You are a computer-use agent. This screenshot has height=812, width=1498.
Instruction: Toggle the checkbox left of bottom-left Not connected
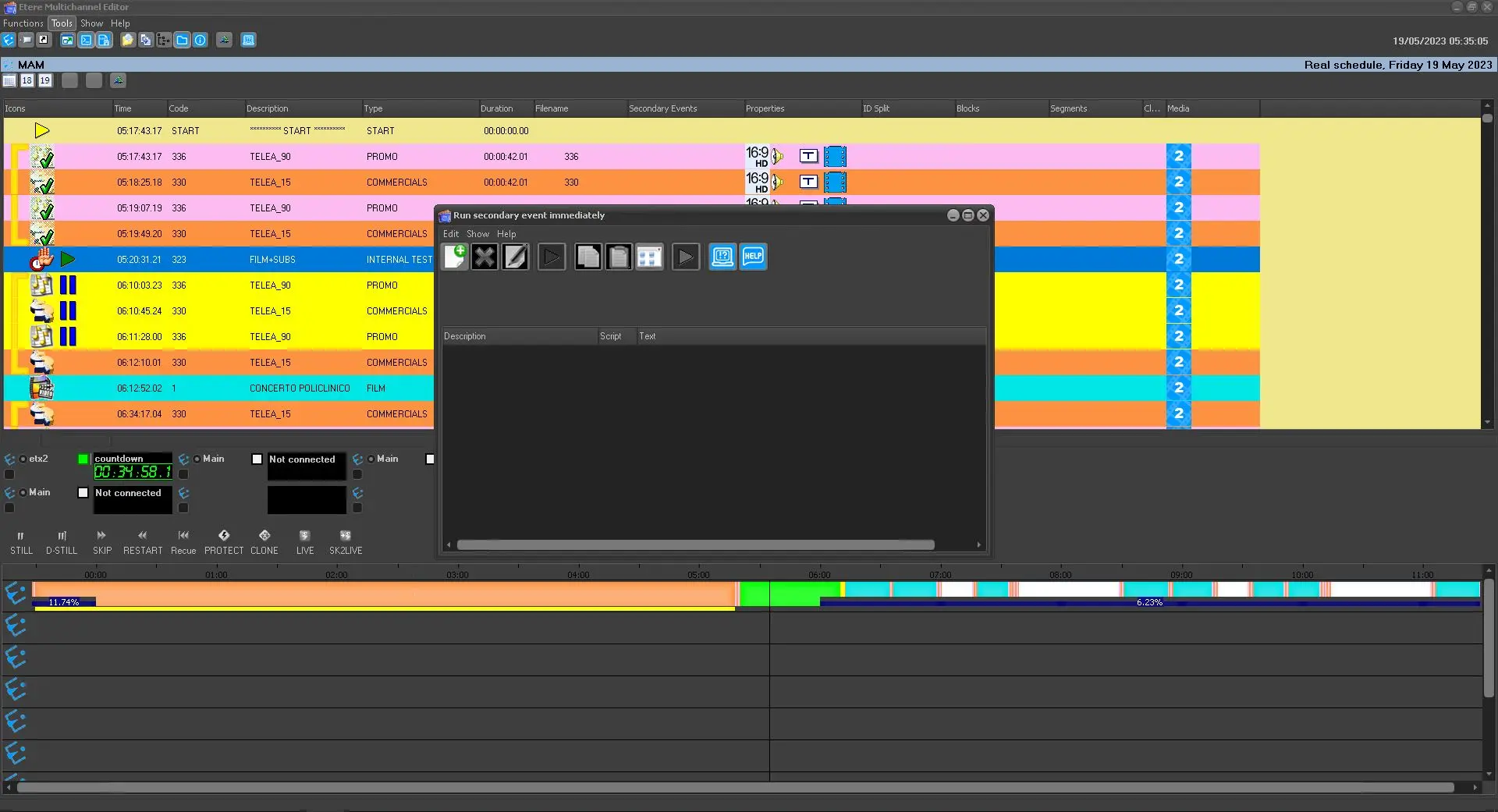pos(83,493)
